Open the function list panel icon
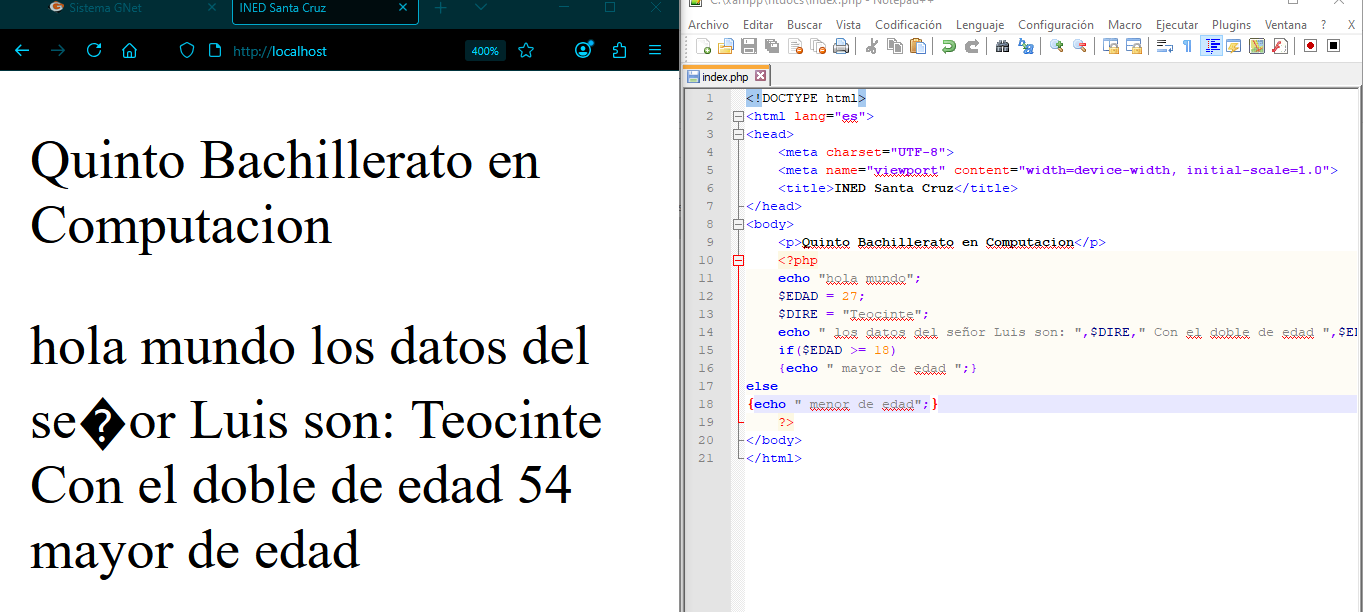Screen dimensions: 1363x612 [x=1280, y=46]
